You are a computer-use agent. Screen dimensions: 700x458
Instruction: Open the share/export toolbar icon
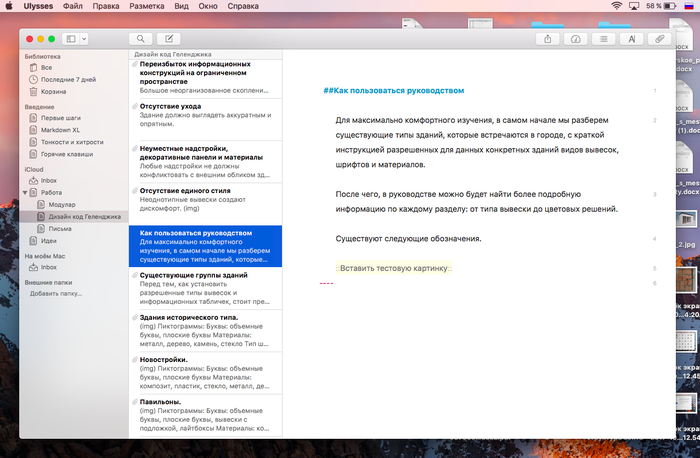point(548,39)
